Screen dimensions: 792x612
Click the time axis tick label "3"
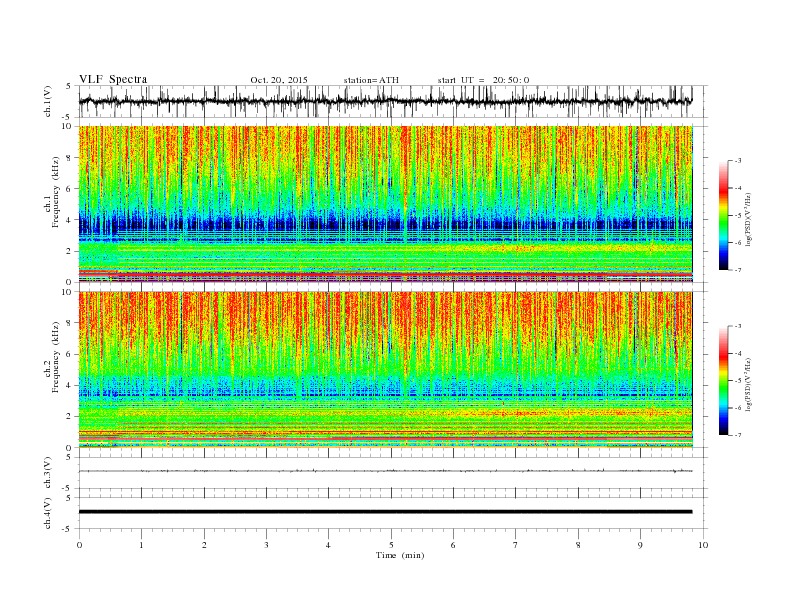[266, 545]
